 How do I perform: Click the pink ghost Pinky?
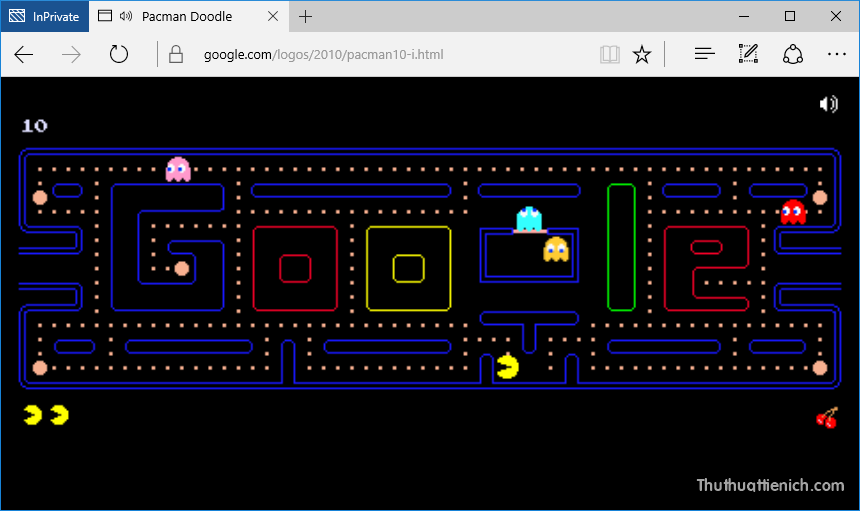[x=178, y=169]
